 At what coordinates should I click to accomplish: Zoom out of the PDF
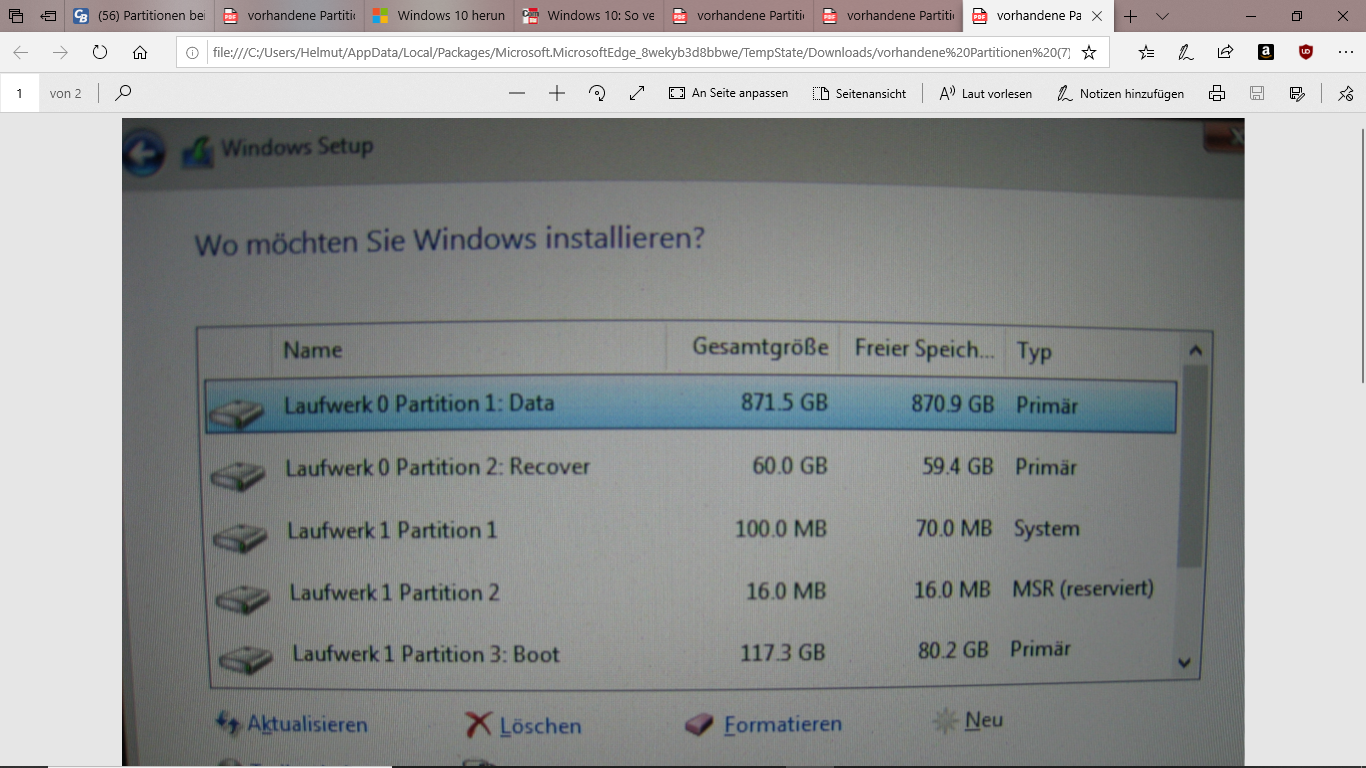click(517, 93)
